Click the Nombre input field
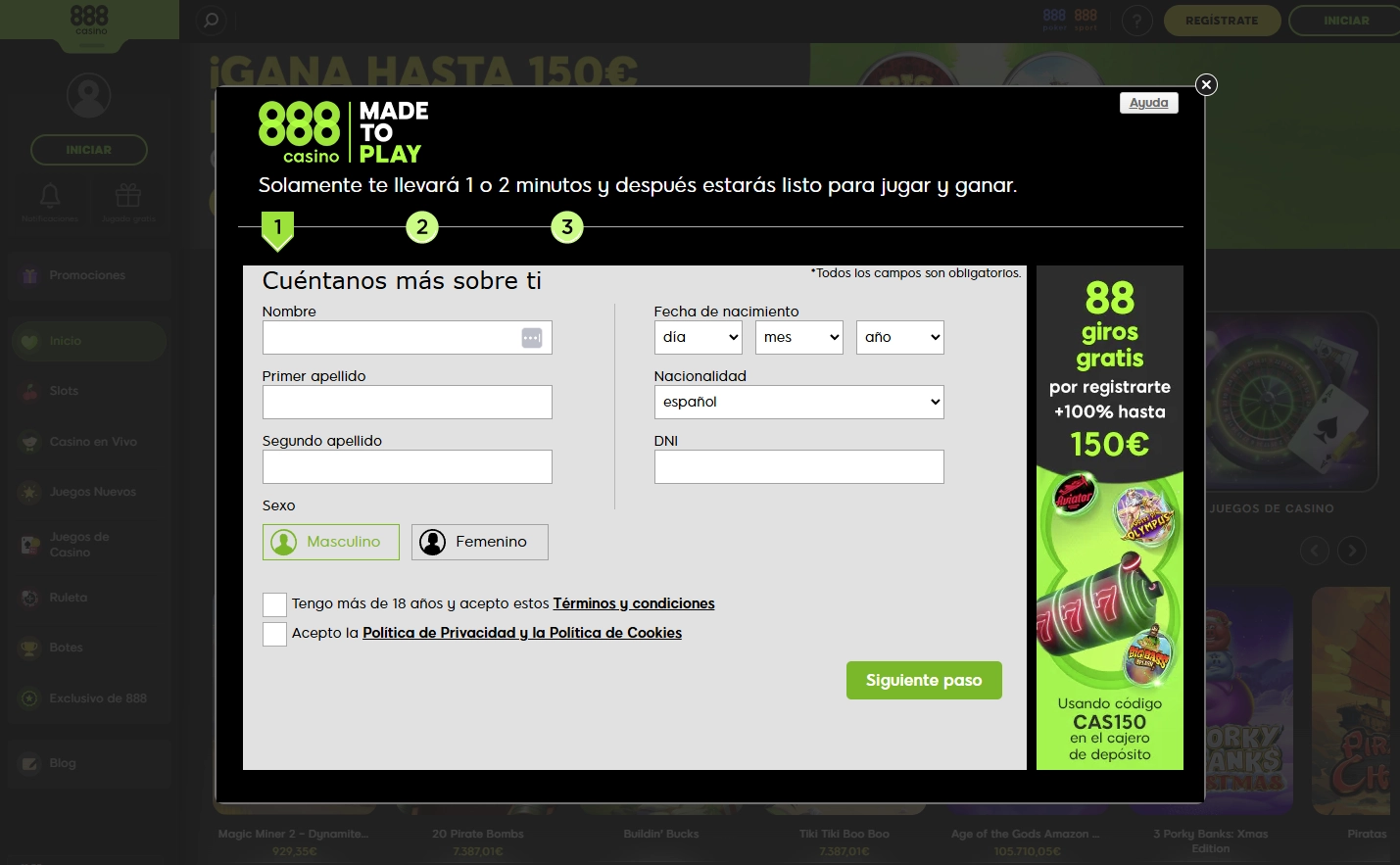This screenshot has height=865, width=1400. pyautogui.click(x=408, y=338)
